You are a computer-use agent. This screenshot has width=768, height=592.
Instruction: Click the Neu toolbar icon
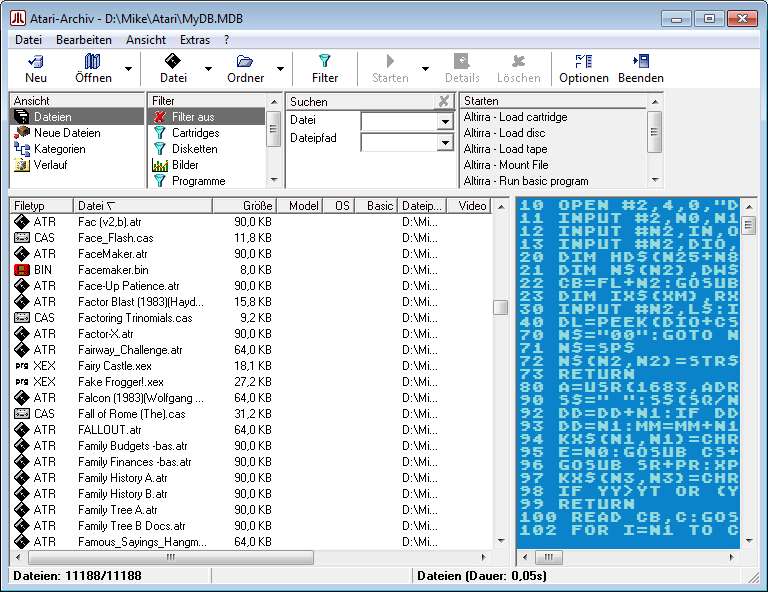(x=36, y=61)
